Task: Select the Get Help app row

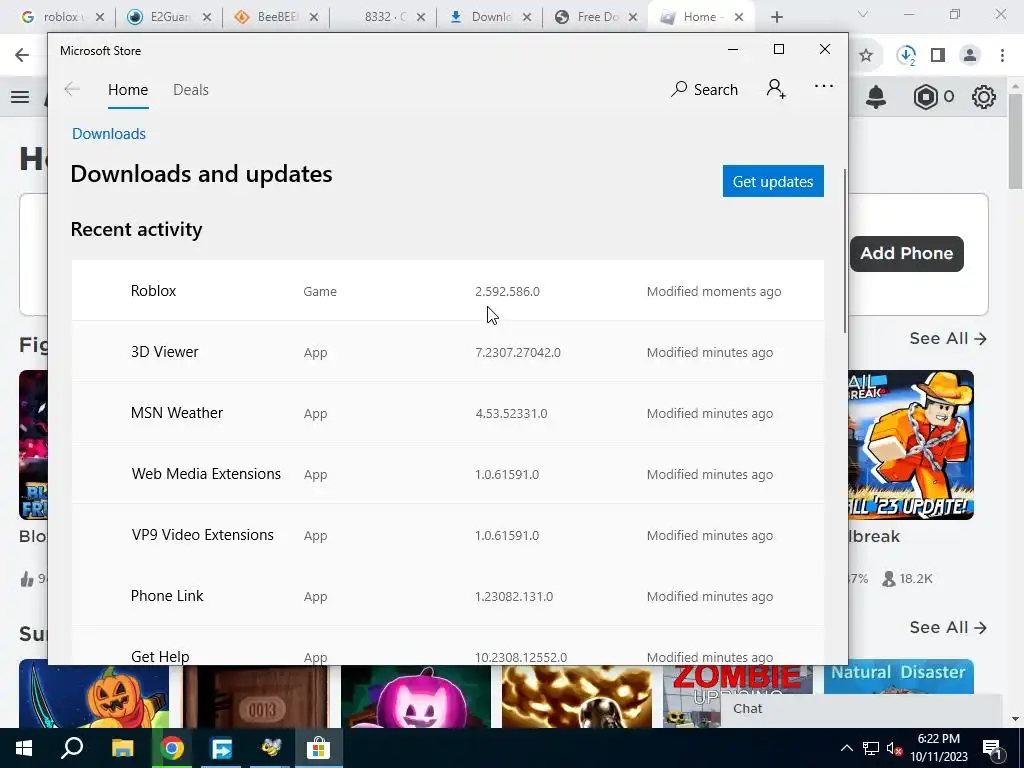Action: click(x=447, y=647)
